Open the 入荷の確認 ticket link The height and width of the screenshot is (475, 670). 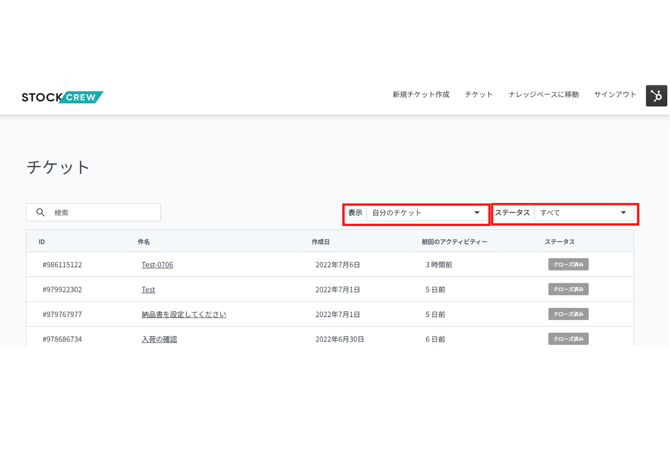click(x=159, y=339)
